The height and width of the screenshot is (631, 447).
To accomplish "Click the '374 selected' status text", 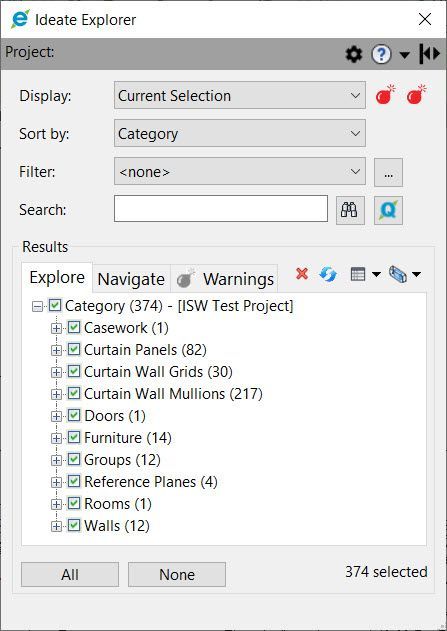I will point(386,572).
